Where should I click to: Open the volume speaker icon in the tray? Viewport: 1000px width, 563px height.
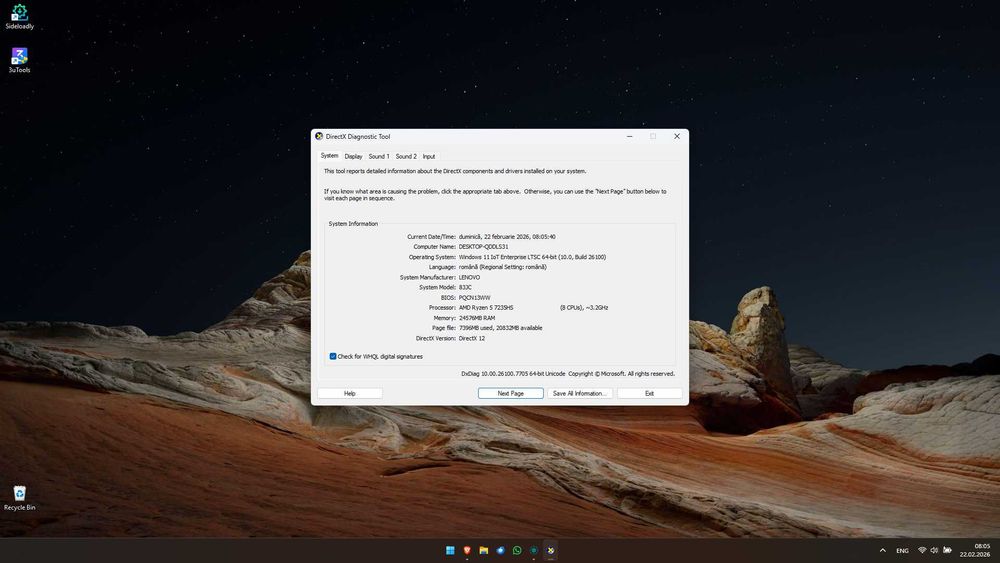[934, 550]
